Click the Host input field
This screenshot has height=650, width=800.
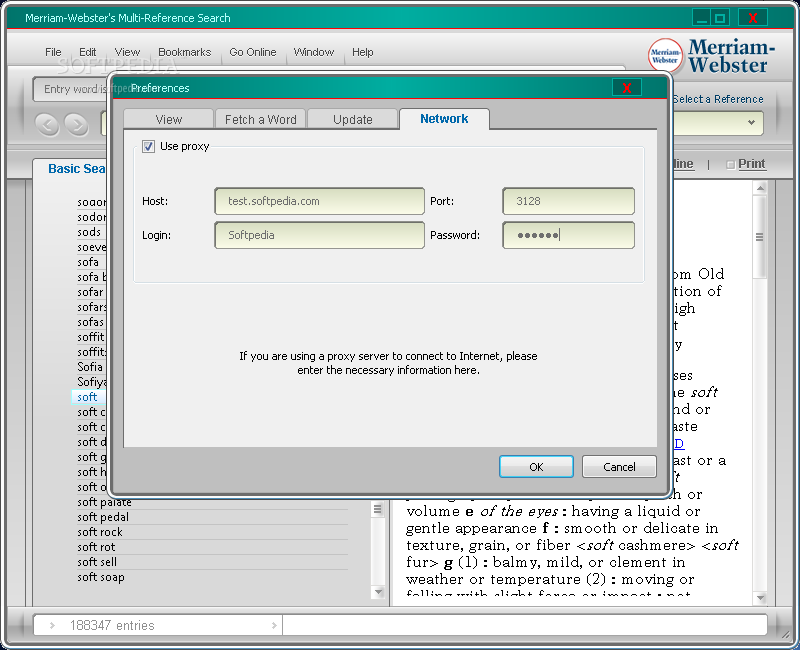pyautogui.click(x=319, y=201)
